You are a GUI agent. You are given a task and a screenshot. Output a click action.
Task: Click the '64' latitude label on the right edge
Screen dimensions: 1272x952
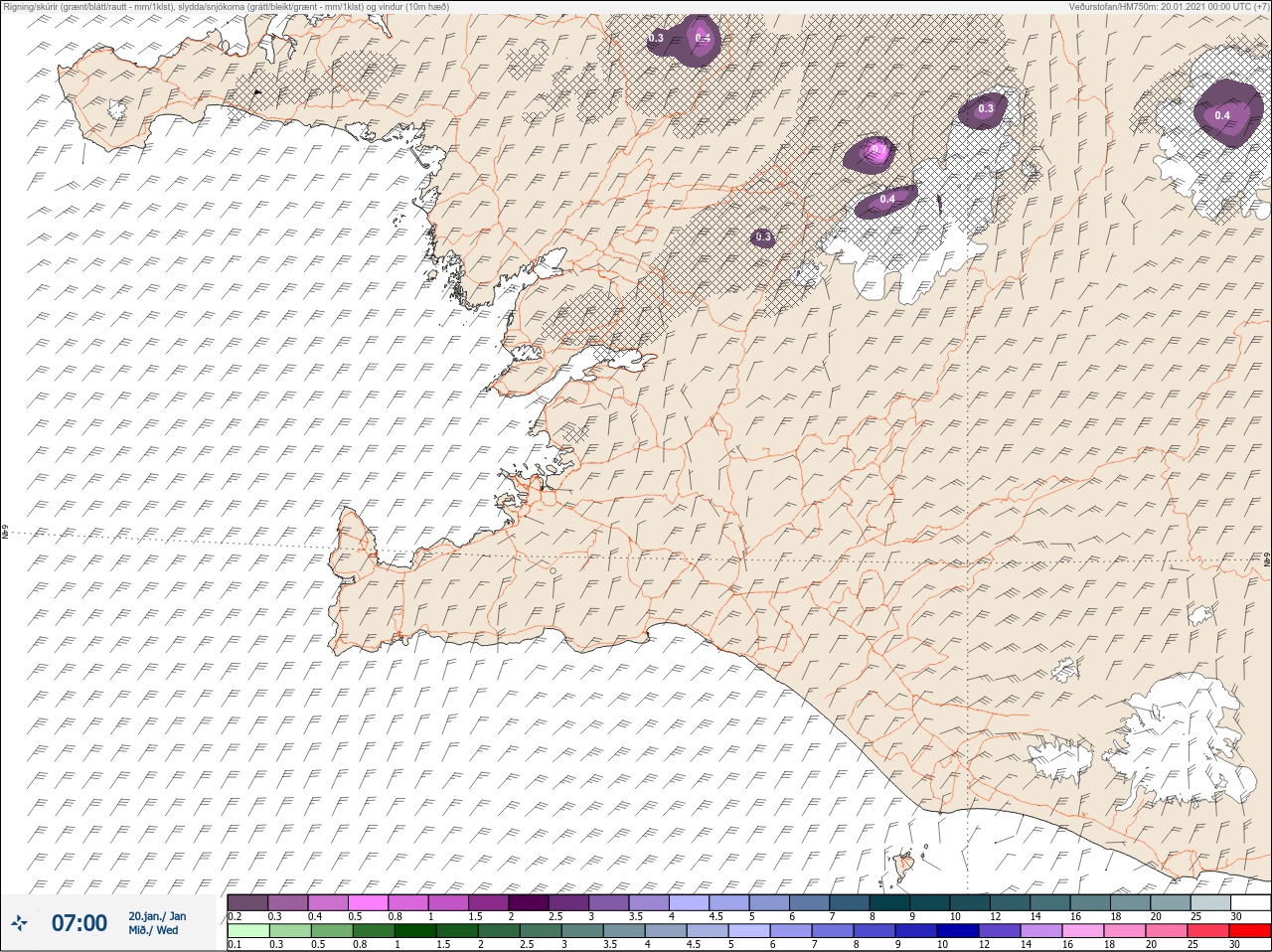coord(1267,561)
